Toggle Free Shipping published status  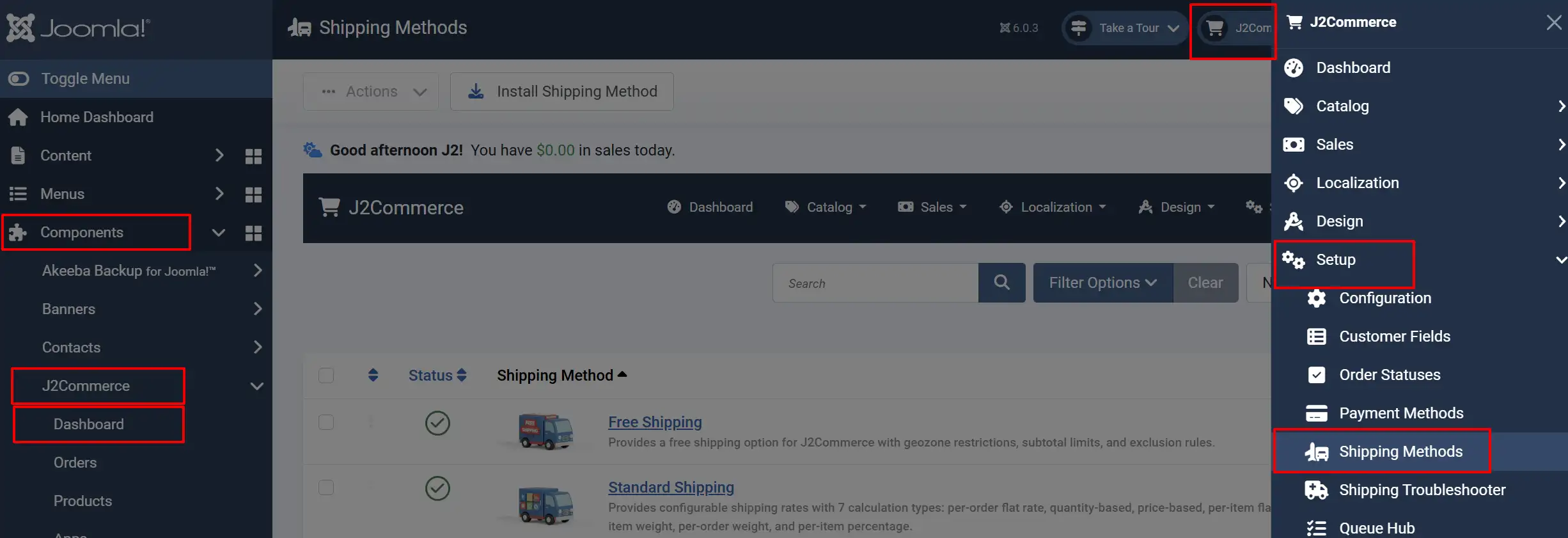(x=437, y=423)
